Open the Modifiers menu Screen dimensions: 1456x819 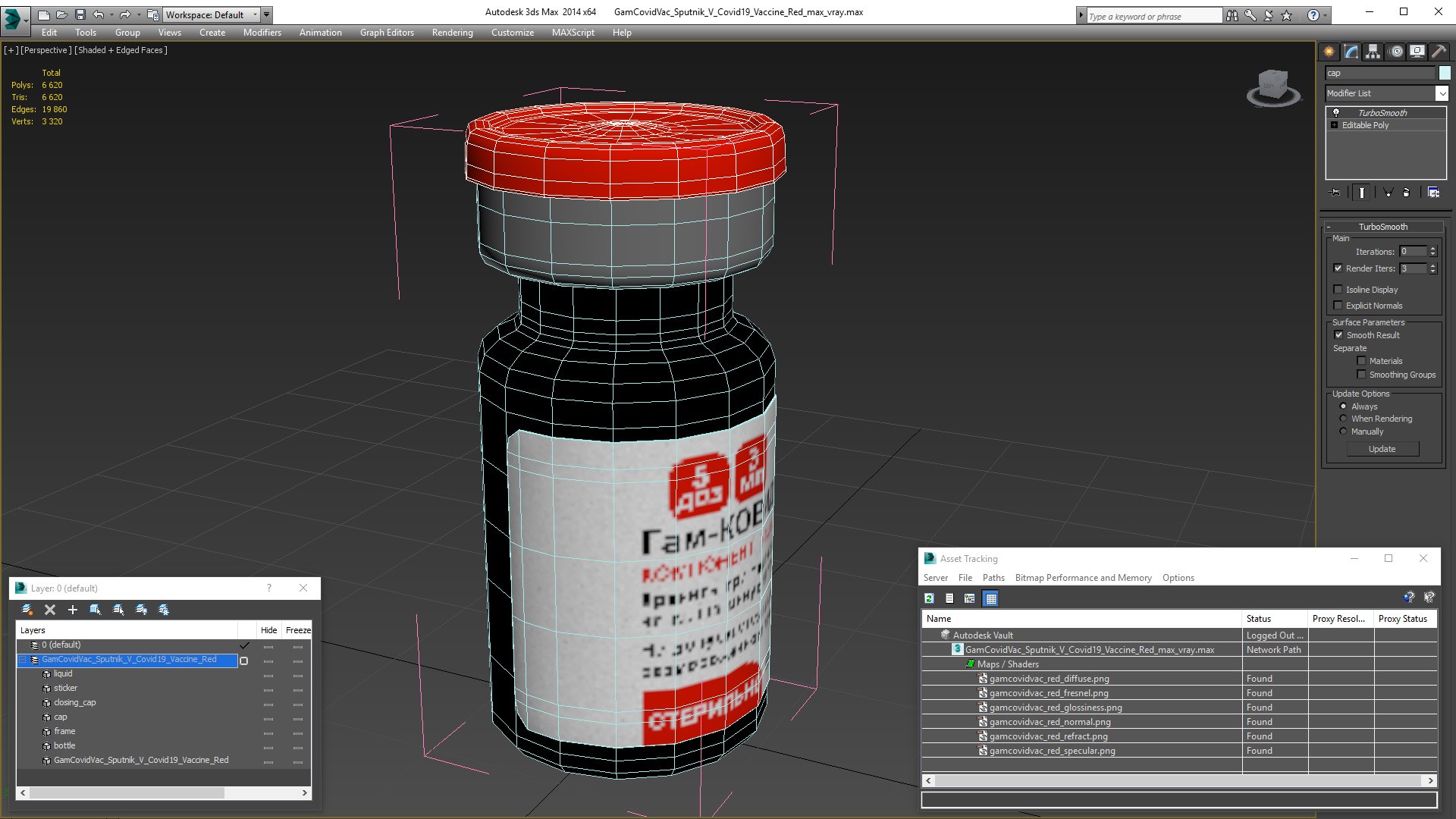click(x=262, y=33)
